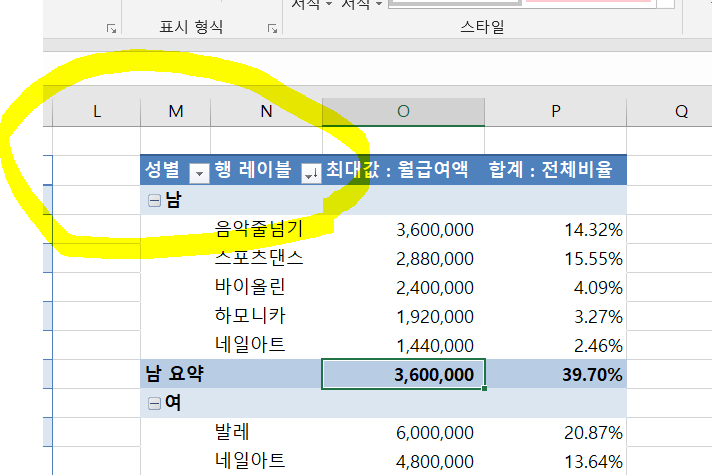Select column L header
The image size is (712, 475).
pos(96,112)
